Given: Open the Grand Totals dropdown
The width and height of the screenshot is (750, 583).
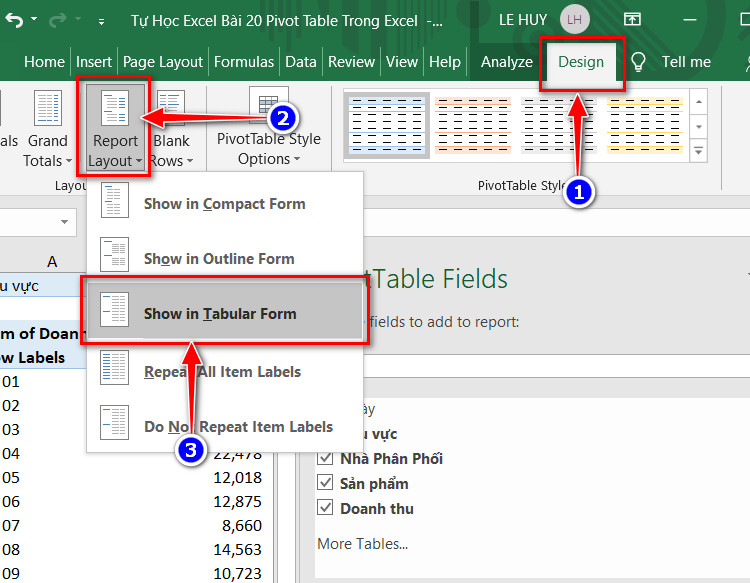Looking at the screenshot, I should (47, 129).
